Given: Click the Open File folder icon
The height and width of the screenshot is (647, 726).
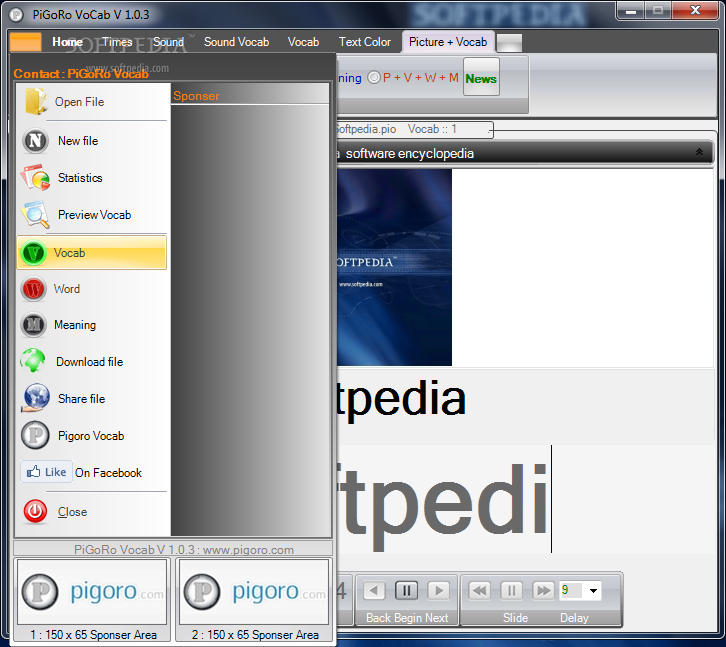Looking at the screenshot, I should click(36, 101).
